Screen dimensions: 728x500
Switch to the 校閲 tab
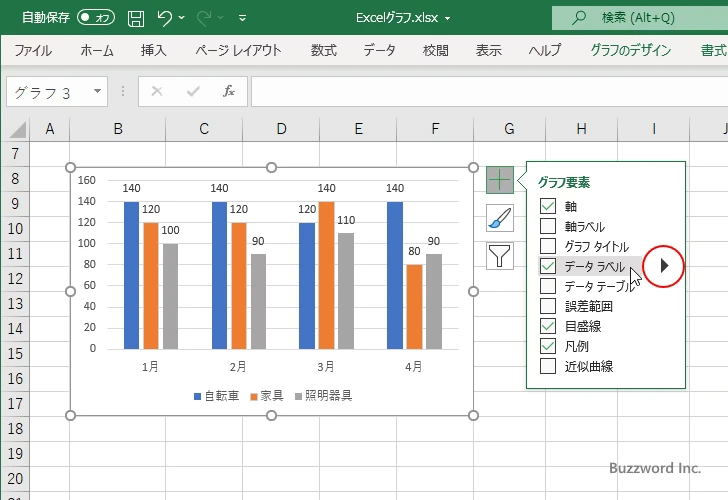coord(436,50)
